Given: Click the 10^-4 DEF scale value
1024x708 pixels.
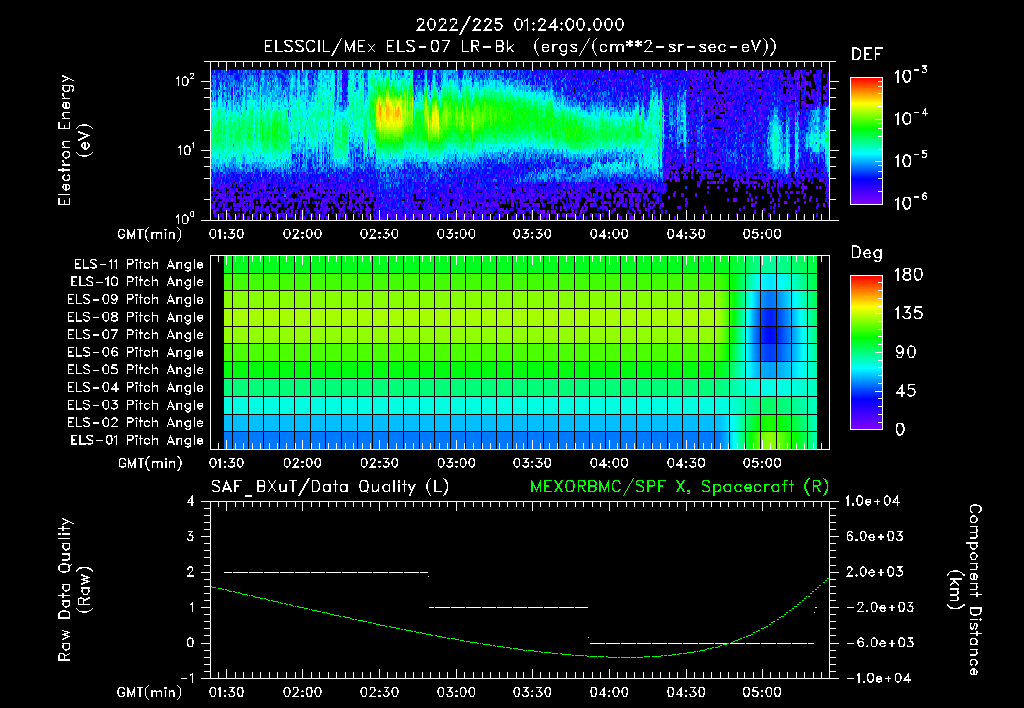Looking at the screenshot, I should pos(910,118).
